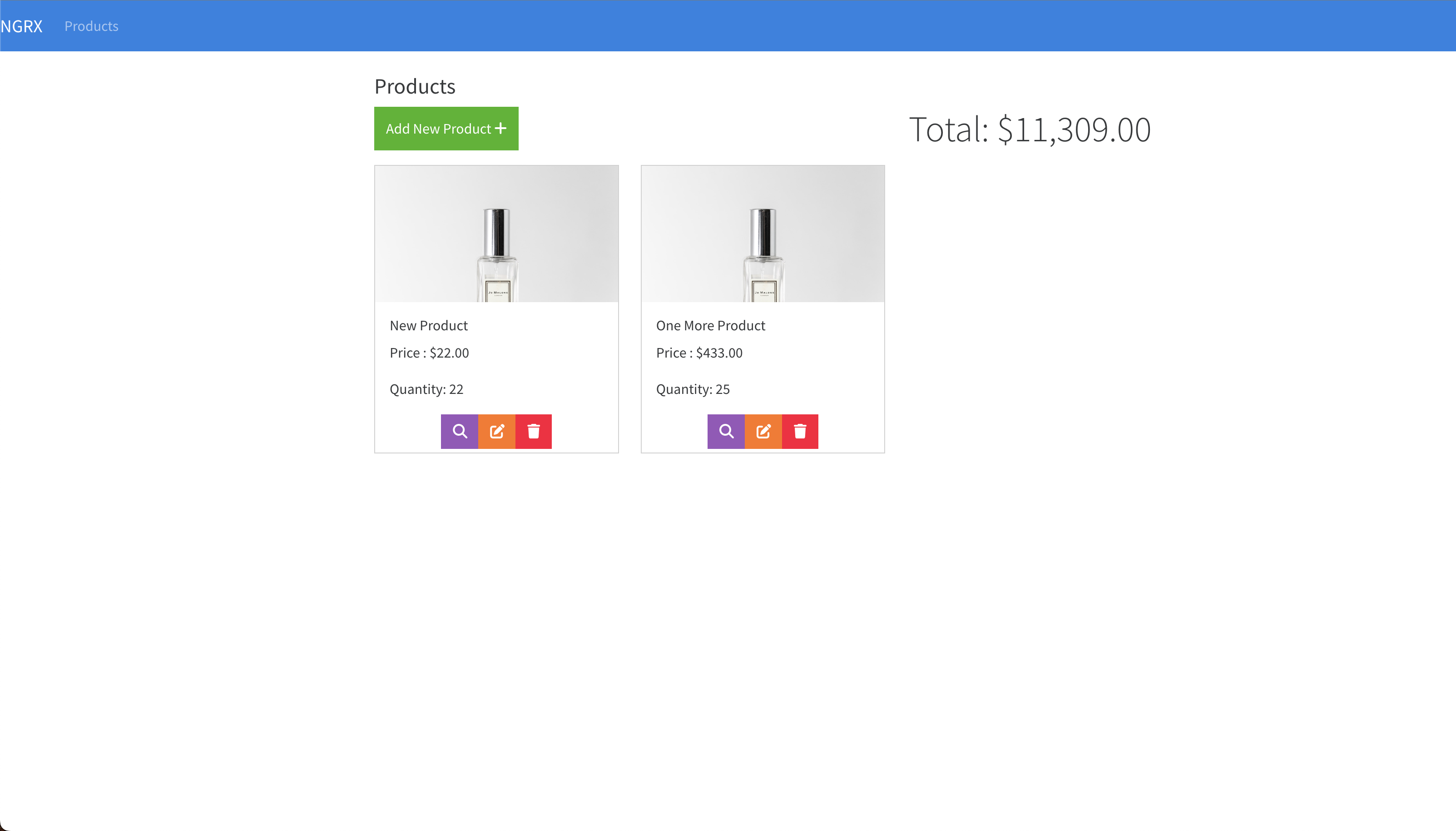Click the New Product title text
Viewport: 1456px width, 831px height.
[x=428, y=325]
